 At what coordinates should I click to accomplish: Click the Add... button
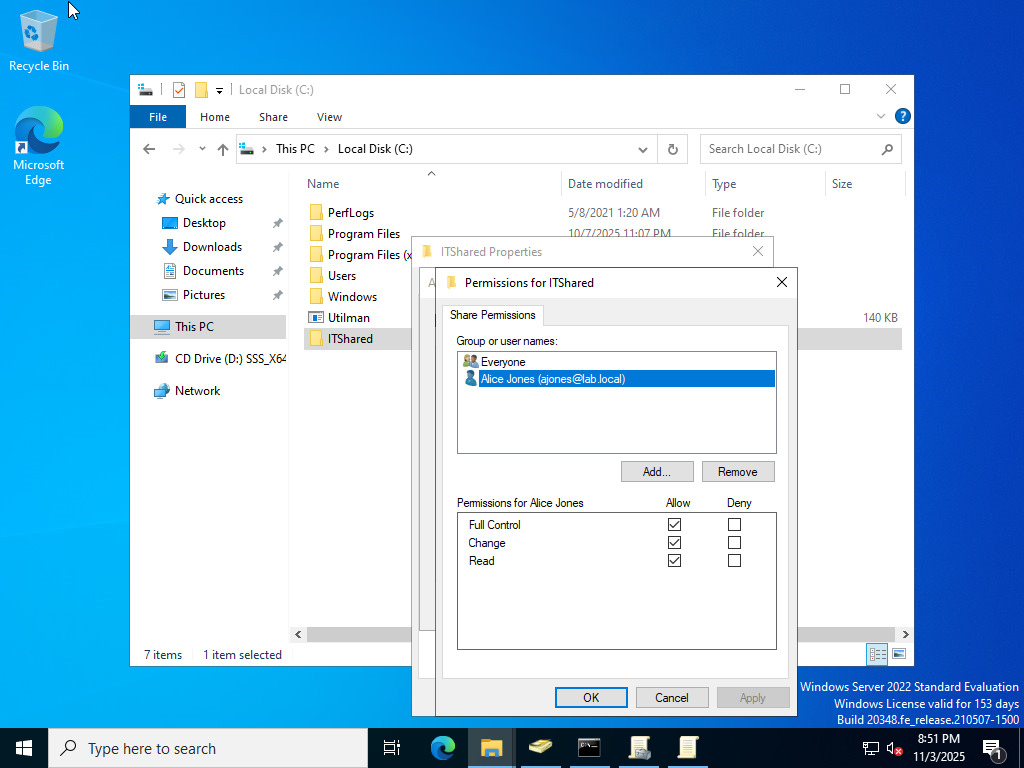click(x=656, y=472)
